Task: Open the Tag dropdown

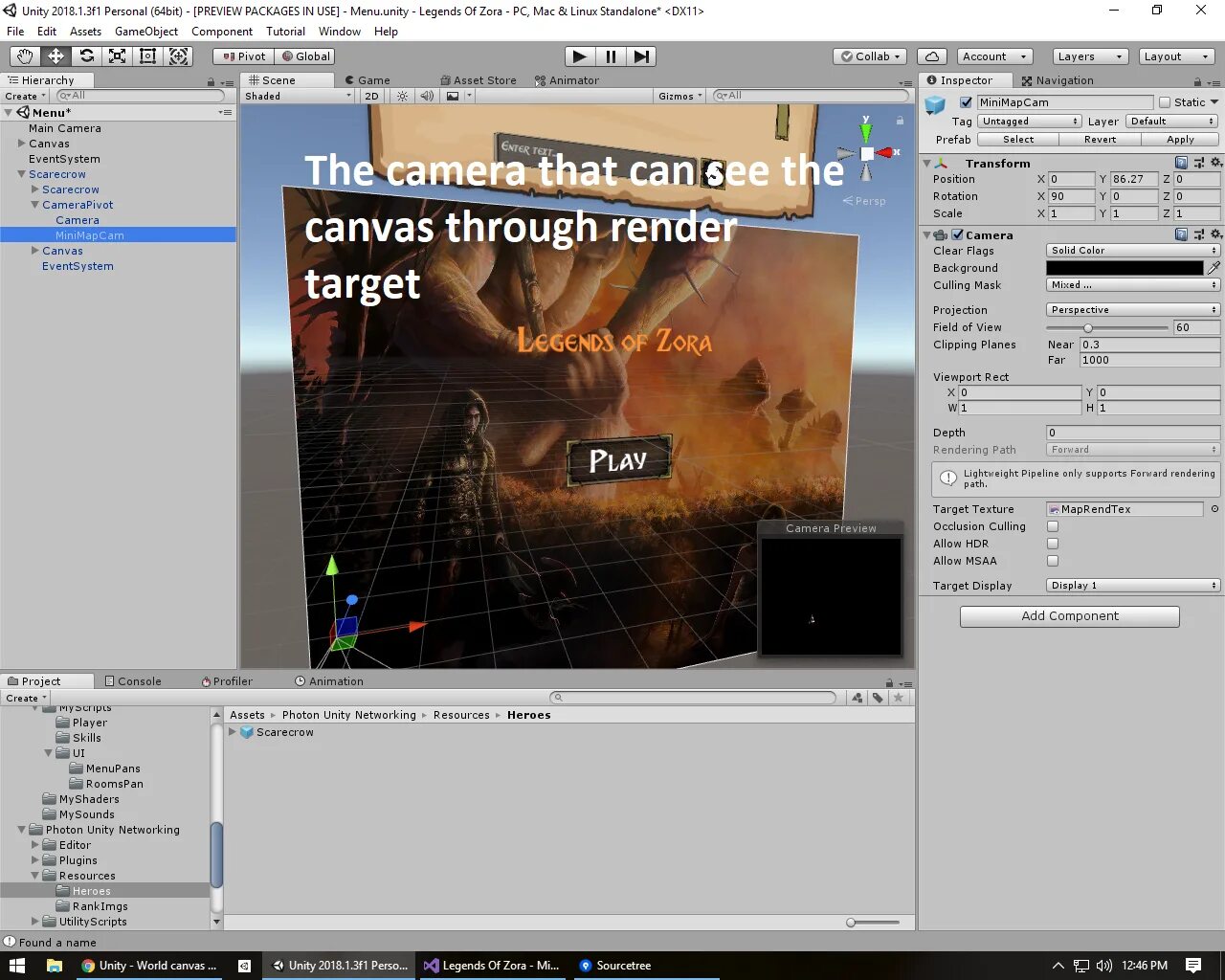Action: tap(1030, 122)
